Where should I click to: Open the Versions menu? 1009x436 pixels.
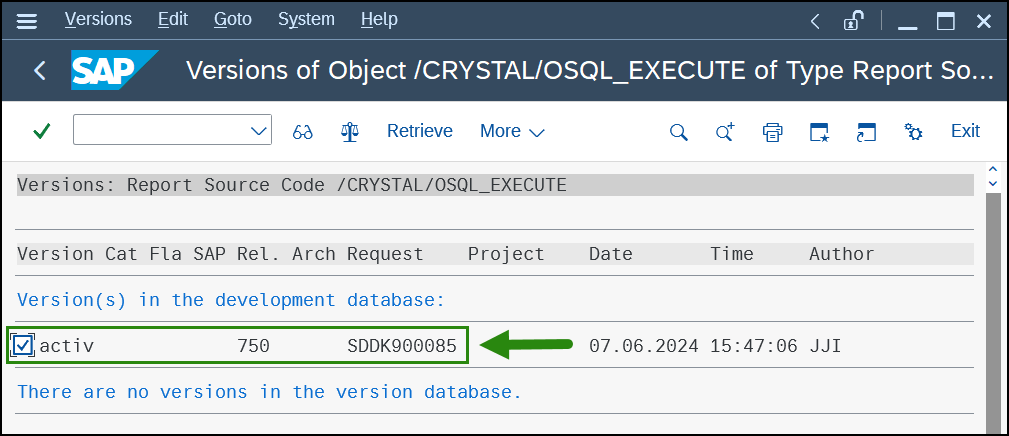(98, 19)
